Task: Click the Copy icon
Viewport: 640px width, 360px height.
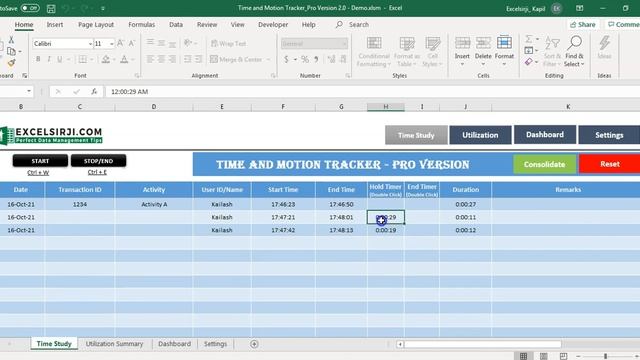Action: coord(11,51)
